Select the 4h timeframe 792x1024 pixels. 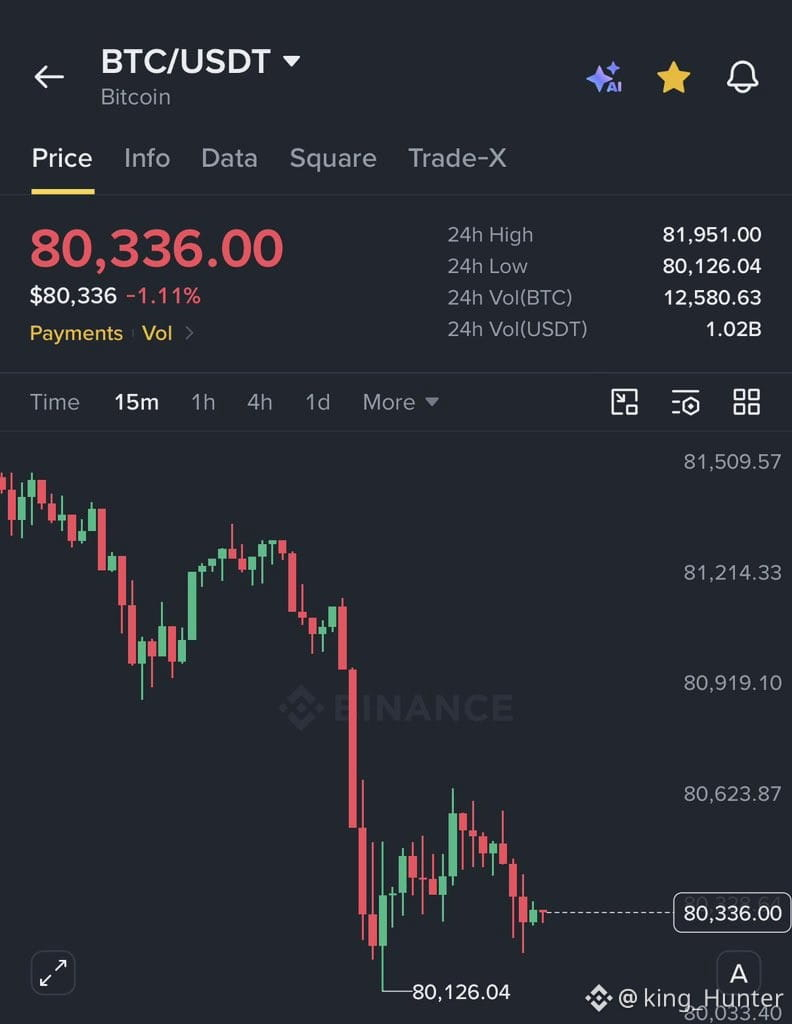[x=259, y=402]
